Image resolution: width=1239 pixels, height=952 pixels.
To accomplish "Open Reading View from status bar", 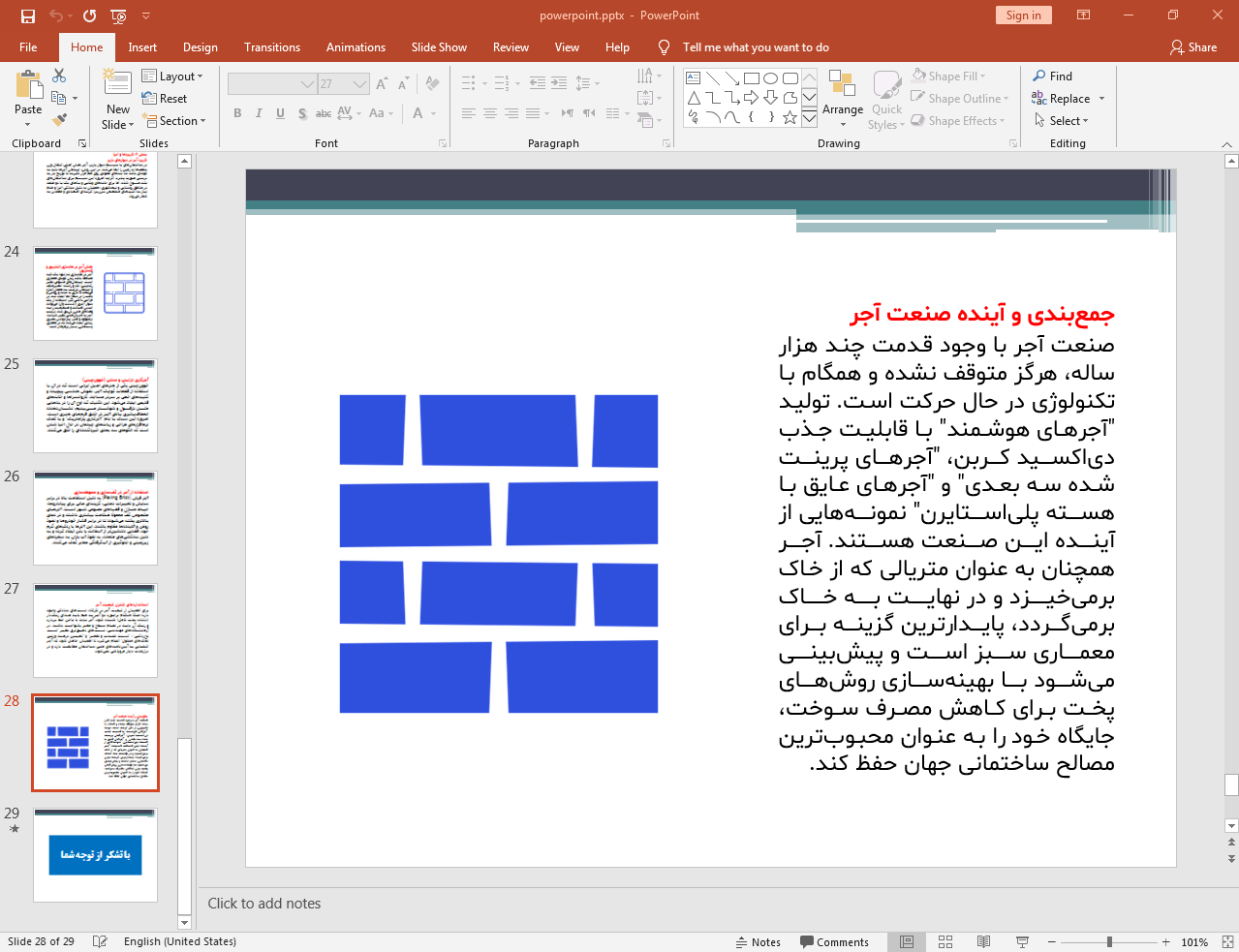I will pos(983,941).
